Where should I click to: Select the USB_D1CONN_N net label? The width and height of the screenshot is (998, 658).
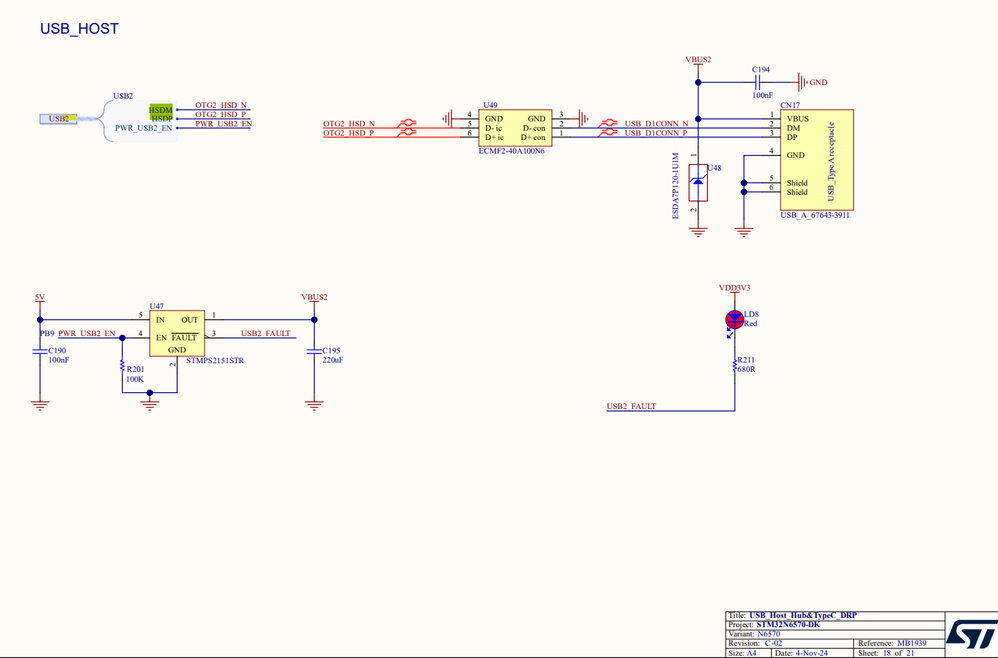point(656,123)
